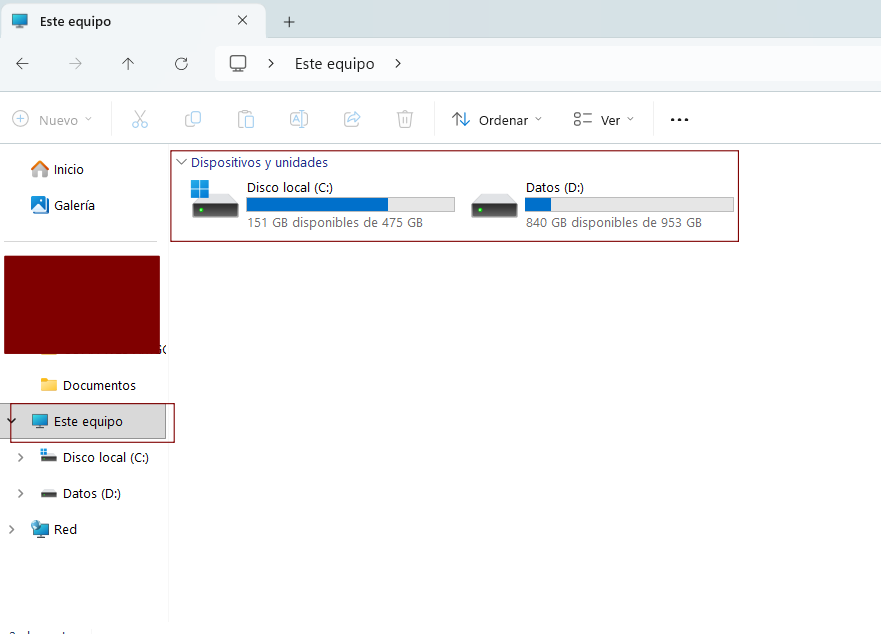The image size is (881, 634).
Task: Expand the Red network node
Action: [11, 529]
